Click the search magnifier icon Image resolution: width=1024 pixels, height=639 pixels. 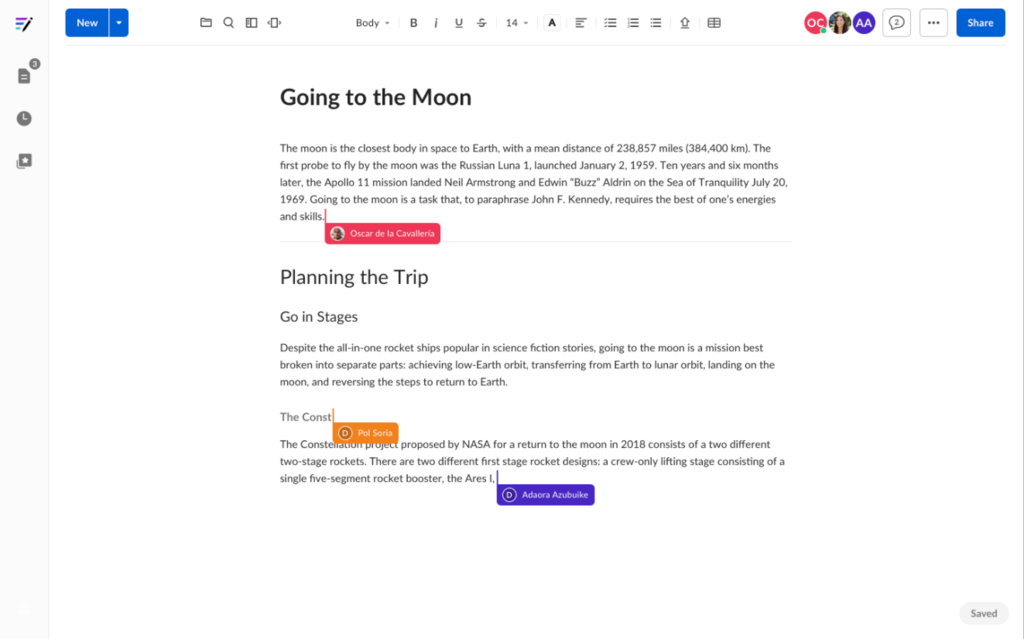[x=229, y=23]
